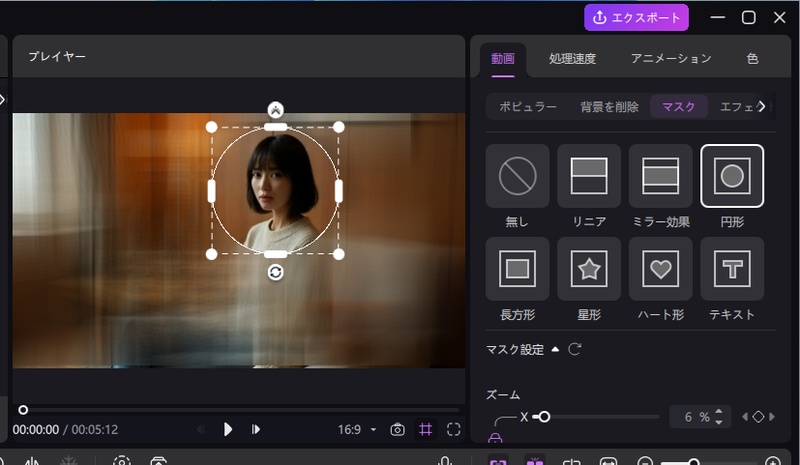This screenshot has height=465, width=800.
Task: Click the zoom percentage field showing 6
Action: [688, 417]
